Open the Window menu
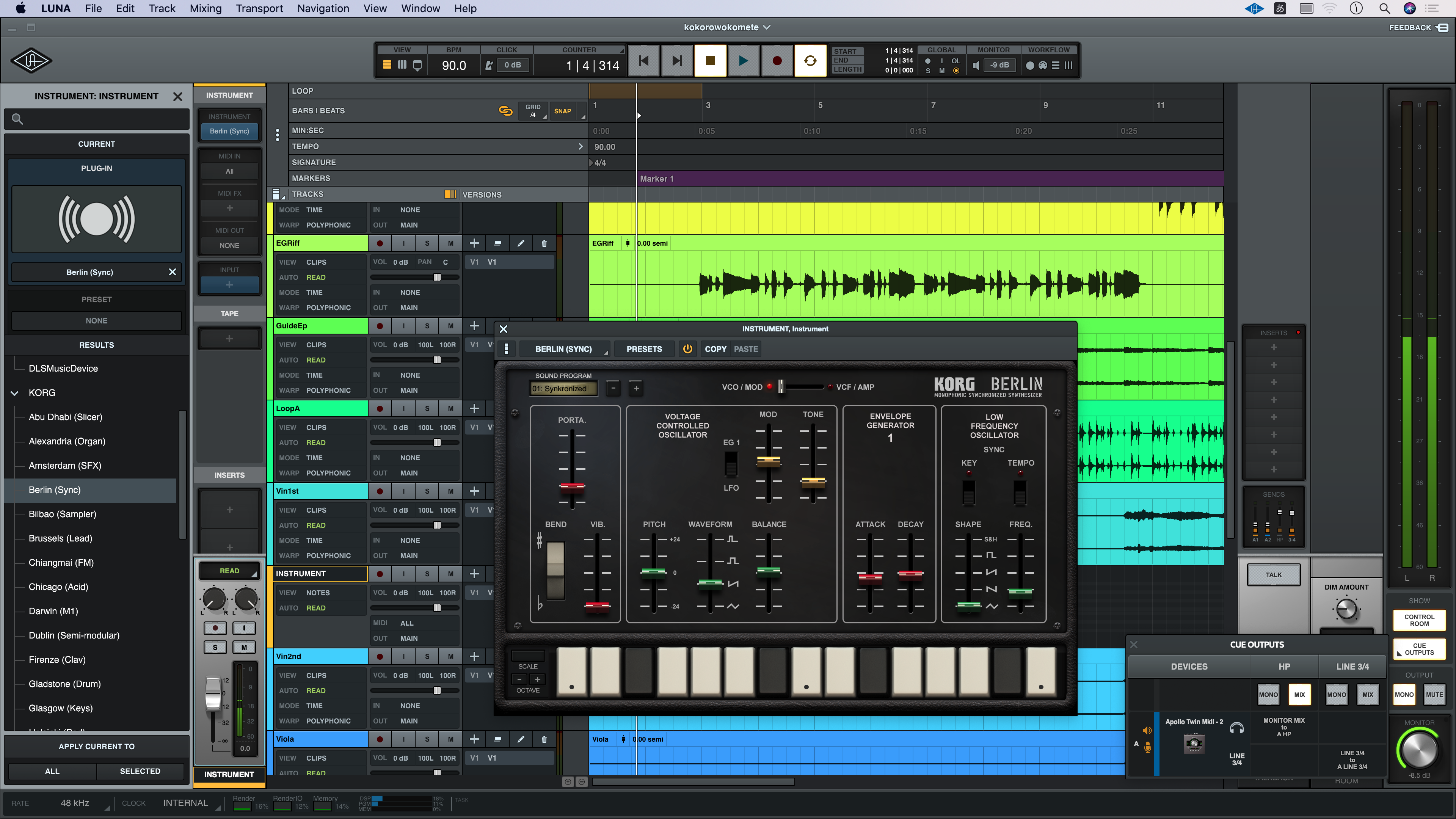The height and width of the screenshot is (819, 1456). pyautogui.click(x=420, y=8)
